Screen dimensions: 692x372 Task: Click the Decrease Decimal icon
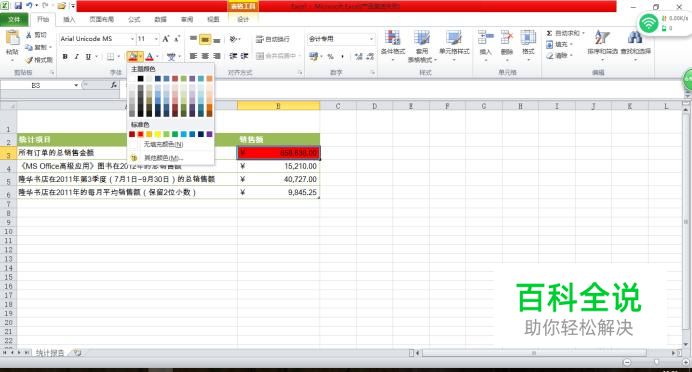(370, 56)
